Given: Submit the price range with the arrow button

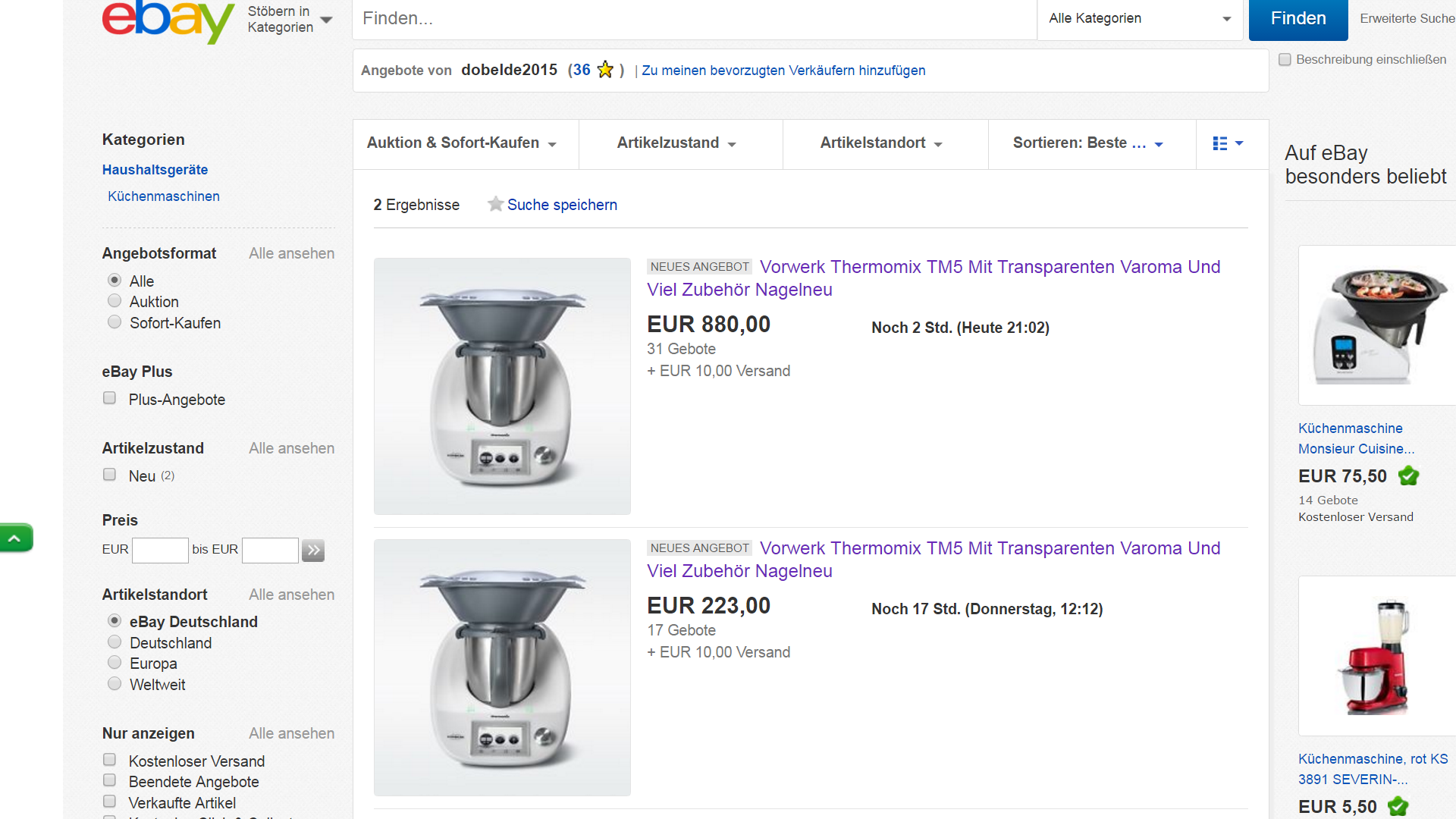Looking at the screenshot, I should (x=312, y=550).
